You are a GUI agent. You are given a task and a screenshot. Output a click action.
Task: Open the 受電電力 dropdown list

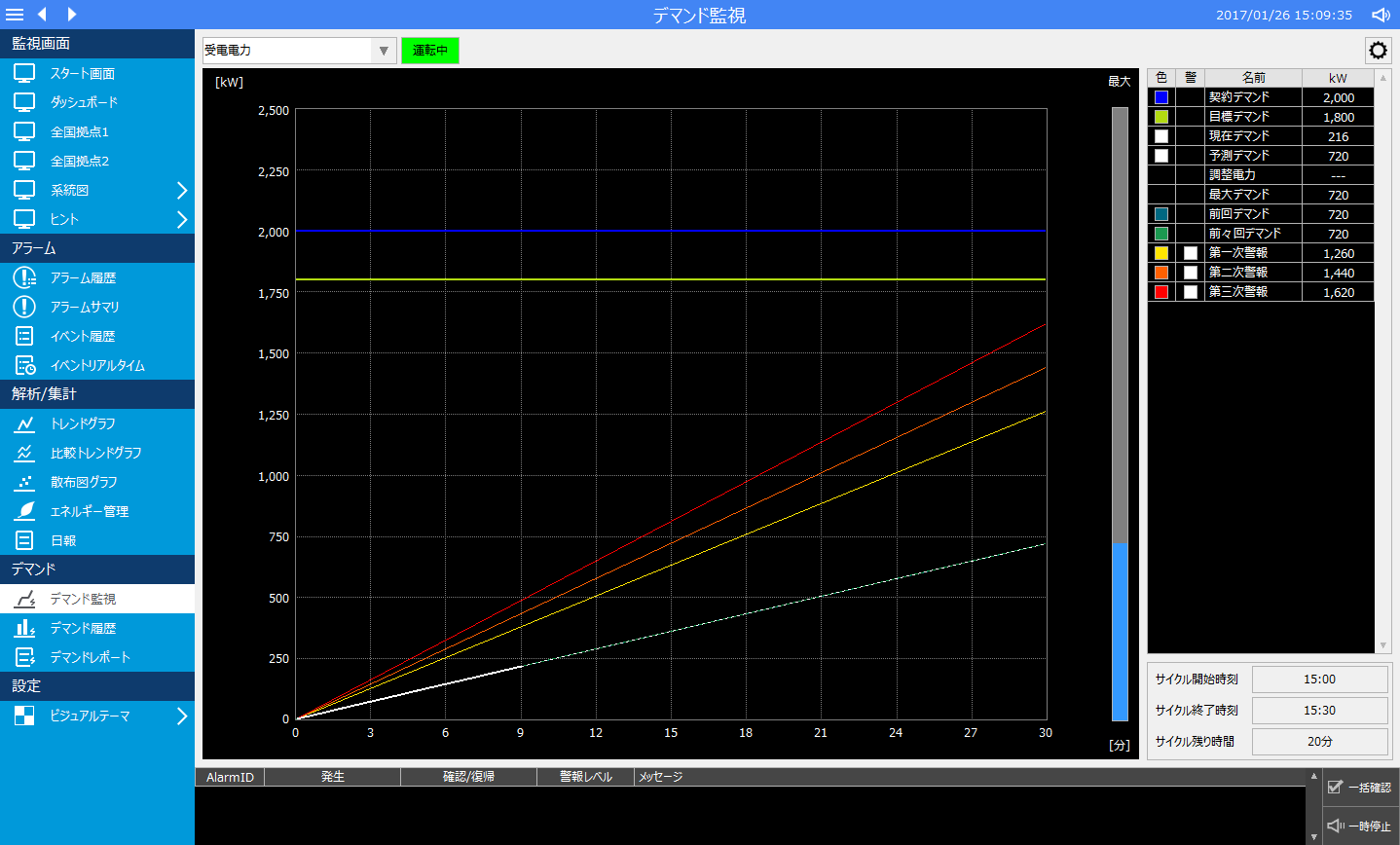coord(384,51)
